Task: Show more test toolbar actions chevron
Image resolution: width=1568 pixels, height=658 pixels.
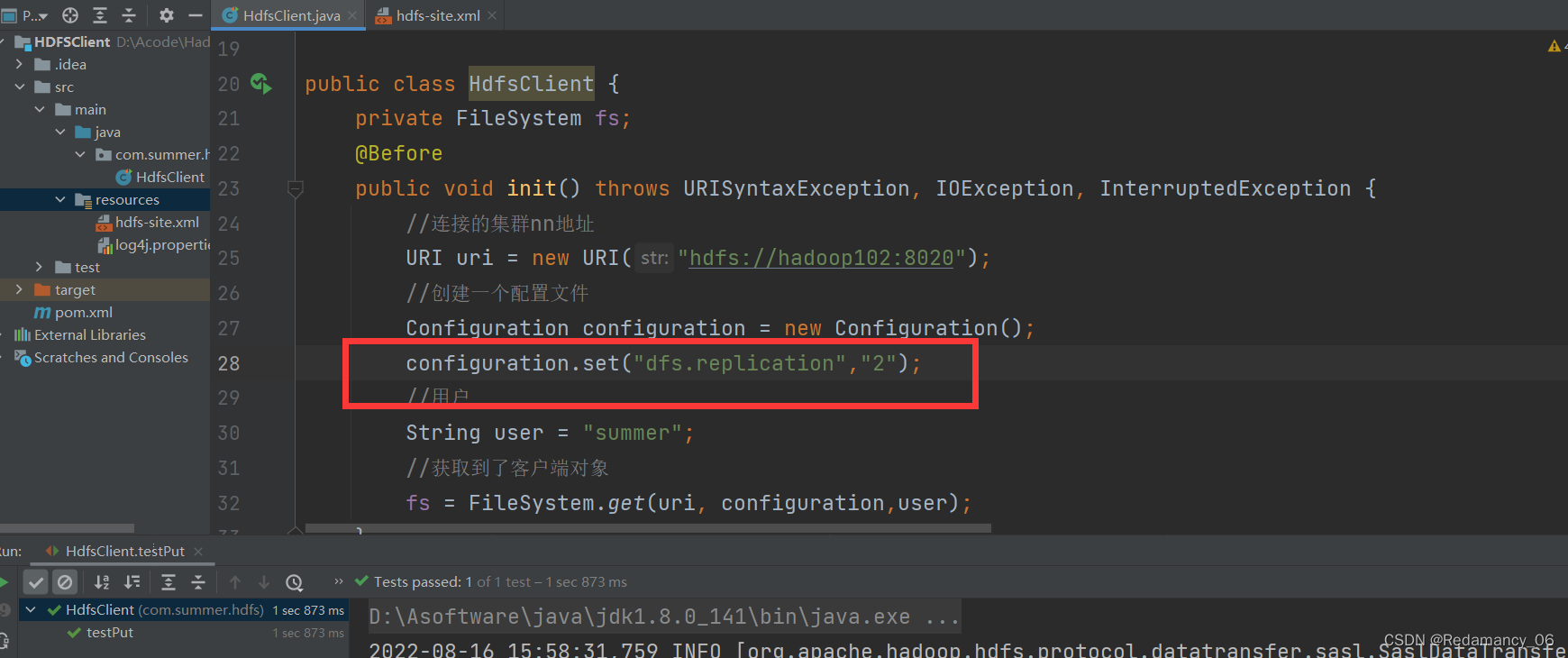Action: 339,581
